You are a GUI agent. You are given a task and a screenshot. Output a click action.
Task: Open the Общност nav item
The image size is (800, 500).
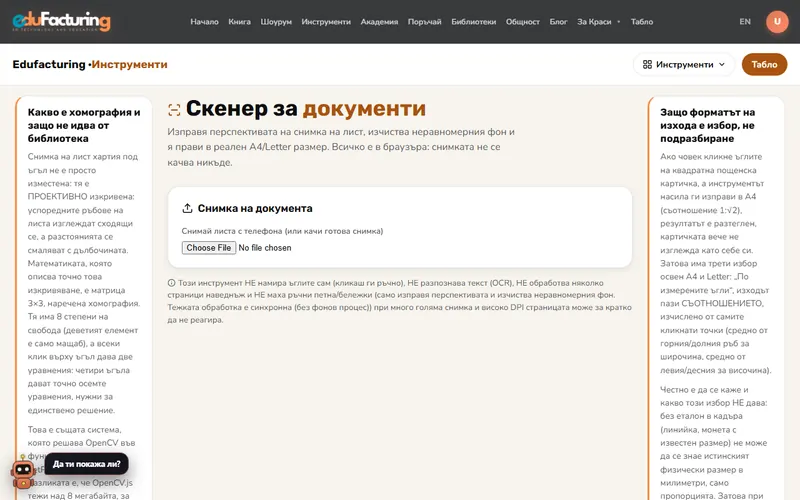pos(522,21)
